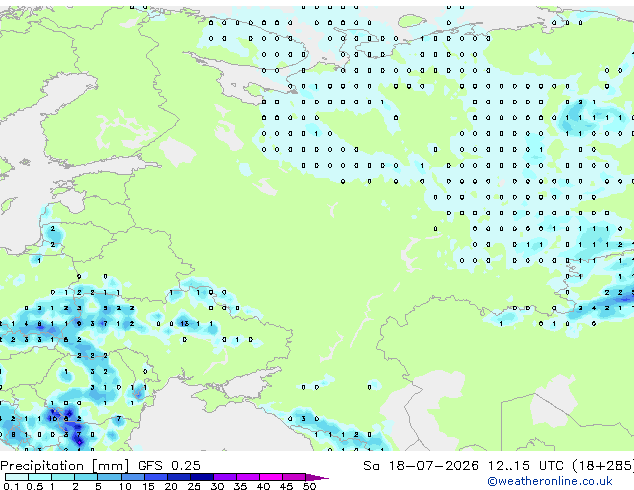Click the 0.5–1 mm legend swatch
The width and height of the screenshot is (634, 490).
tap(40, 477)
